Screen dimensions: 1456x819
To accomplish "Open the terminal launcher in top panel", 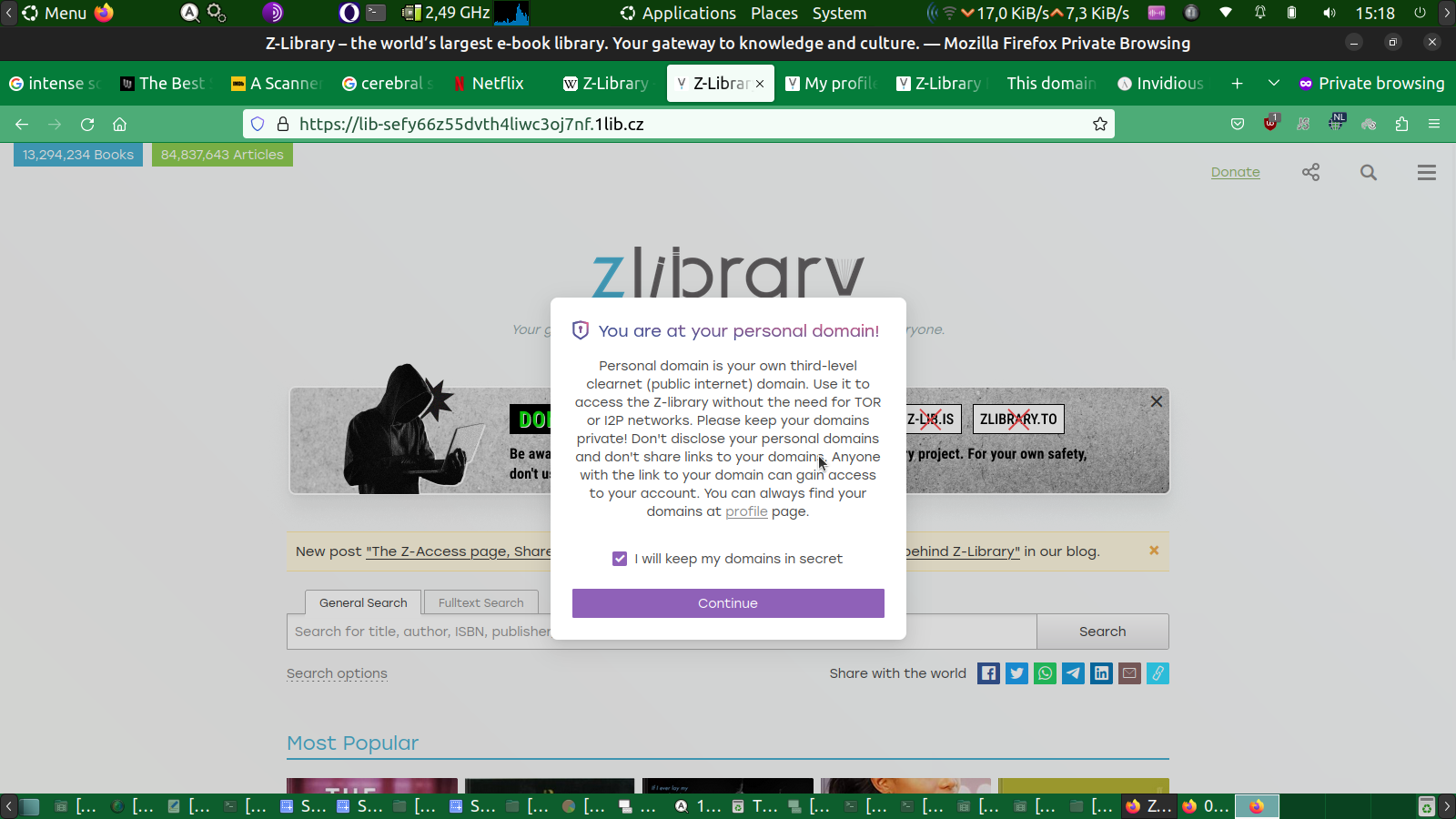I will tap(376, 13).
